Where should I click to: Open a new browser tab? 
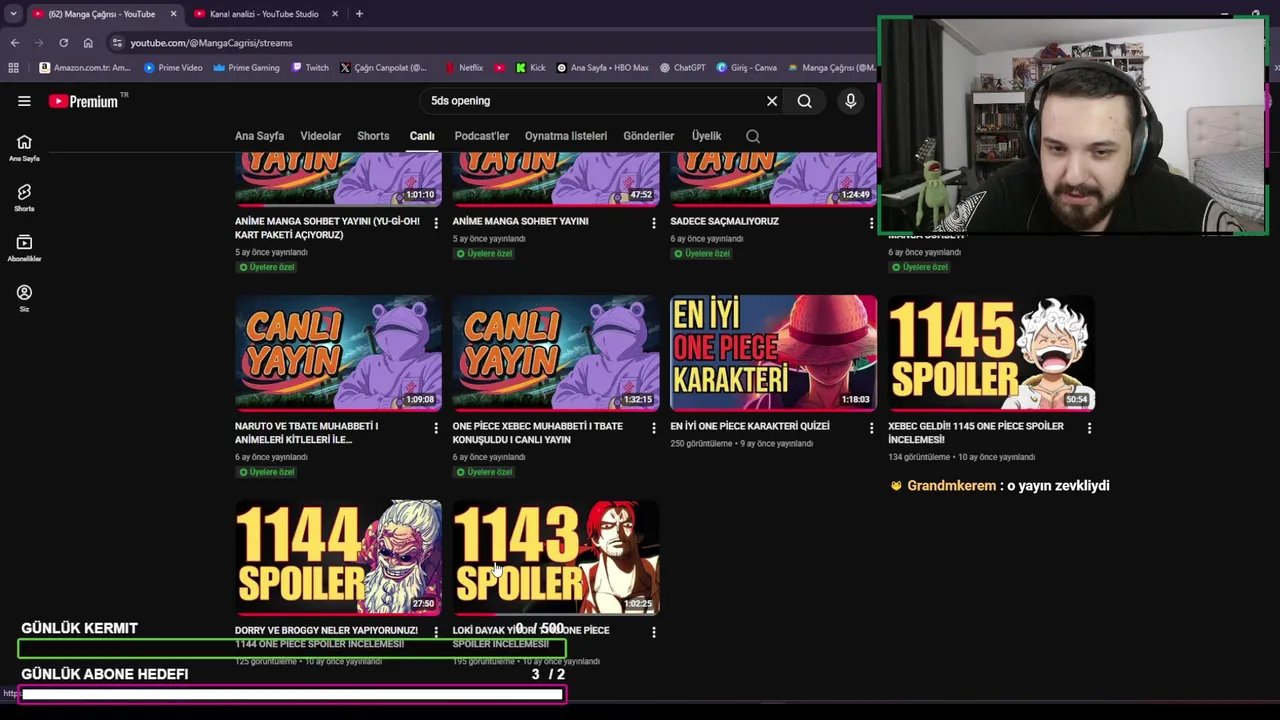[359, 14]
